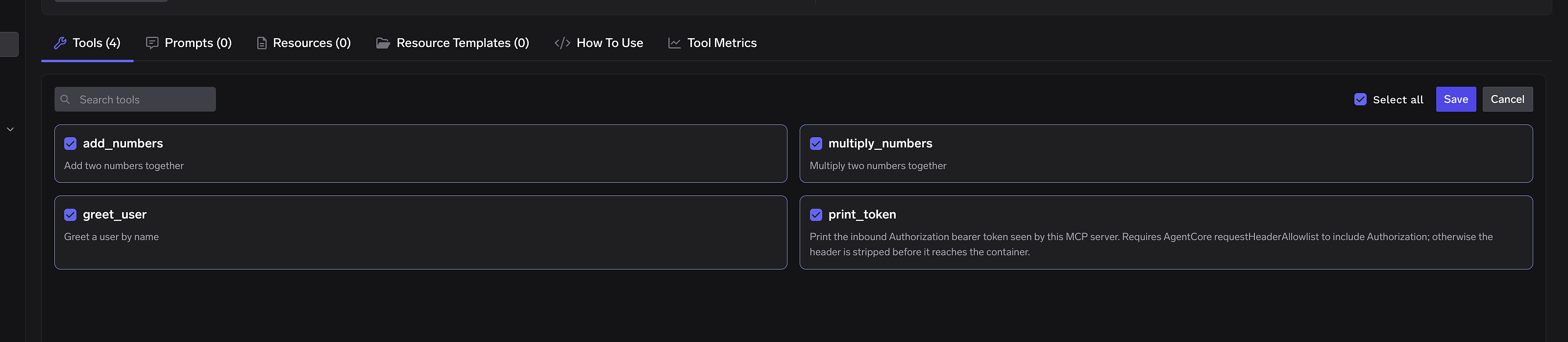
Task: Toggle the Select all checkbox
Action: tap(1360, 99)
